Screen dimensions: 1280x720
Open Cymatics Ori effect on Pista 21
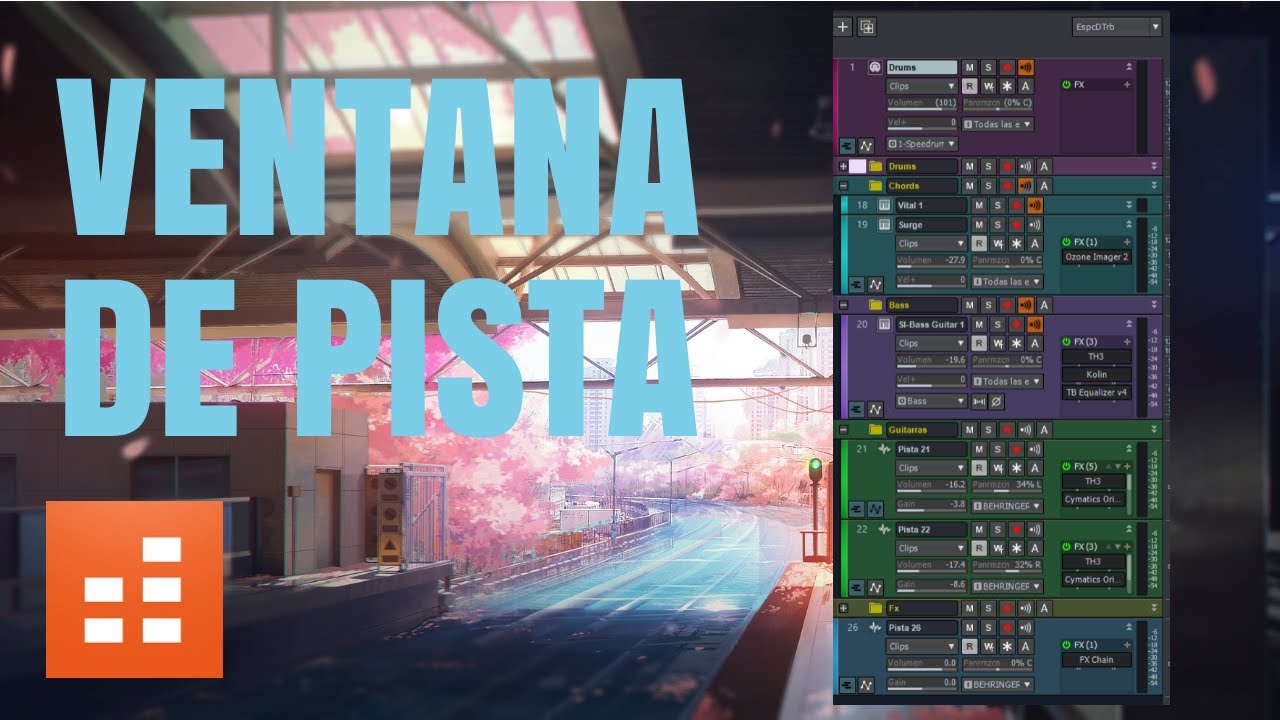point(1092,499)
